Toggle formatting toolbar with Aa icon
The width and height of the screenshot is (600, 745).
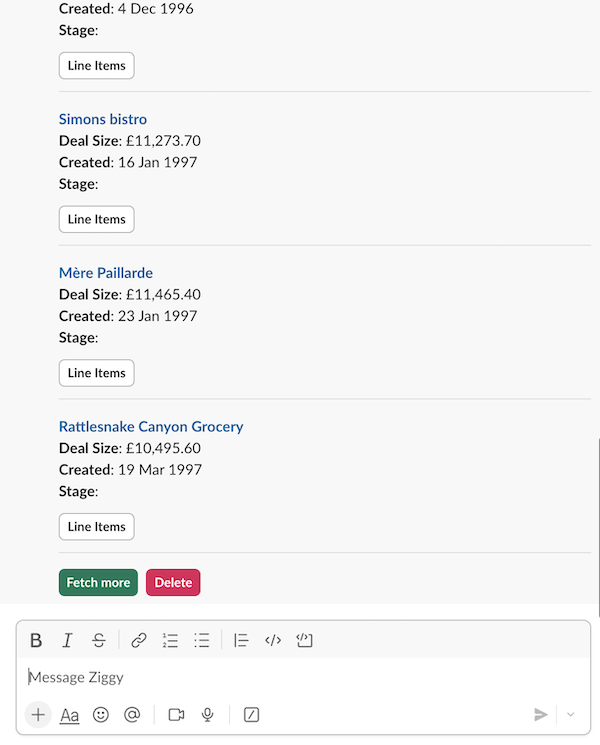(x=70, y=715)
